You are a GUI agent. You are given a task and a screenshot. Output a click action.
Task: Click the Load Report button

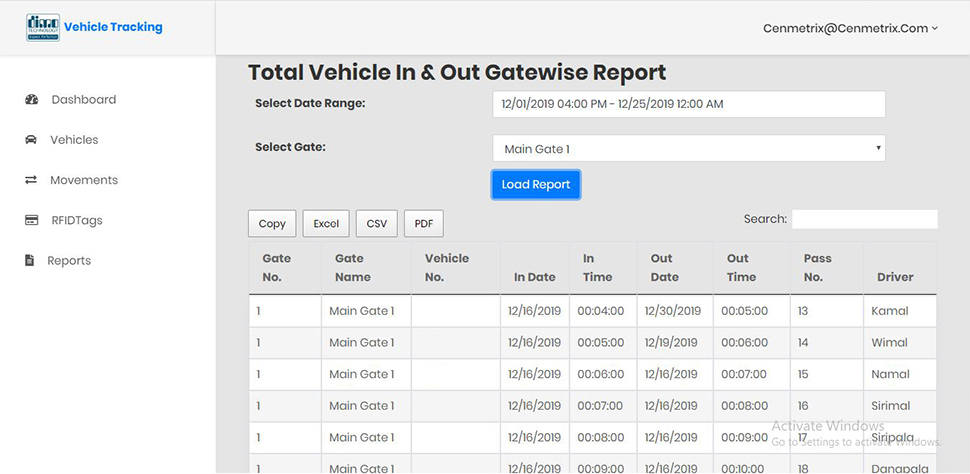pyautogui.click(x=536, y=184)
